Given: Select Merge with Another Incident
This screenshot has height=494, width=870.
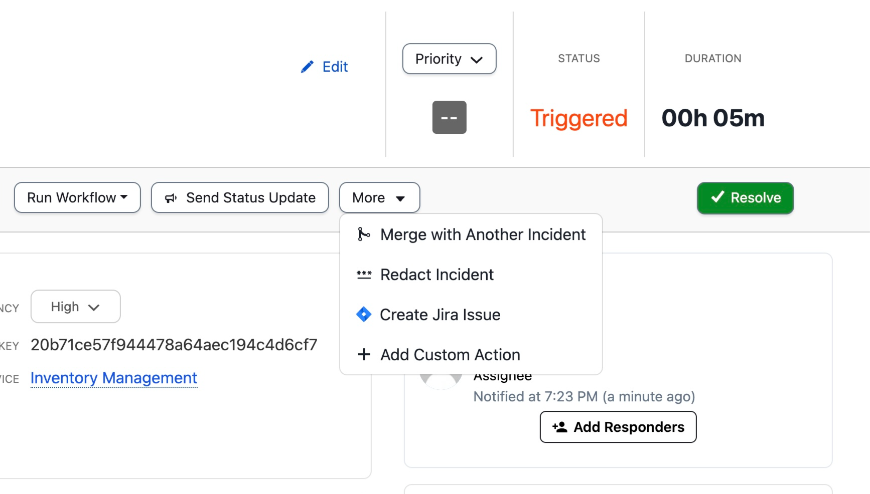Looking at the screenshot, I should tap(482, 235).
